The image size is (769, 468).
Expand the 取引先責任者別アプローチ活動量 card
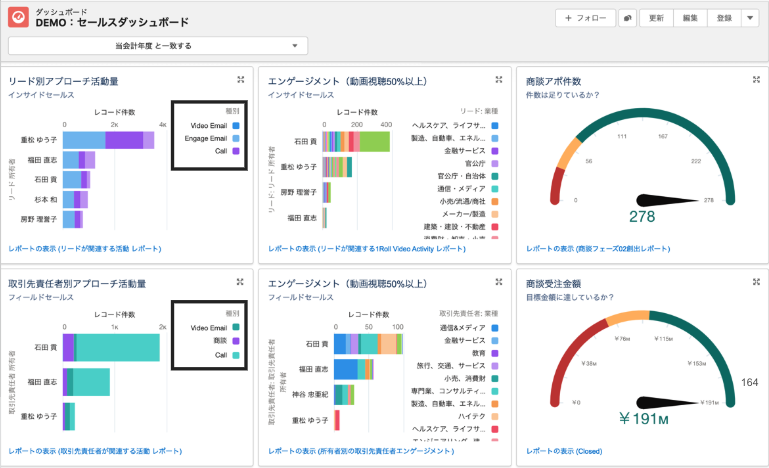click(240, 282)
